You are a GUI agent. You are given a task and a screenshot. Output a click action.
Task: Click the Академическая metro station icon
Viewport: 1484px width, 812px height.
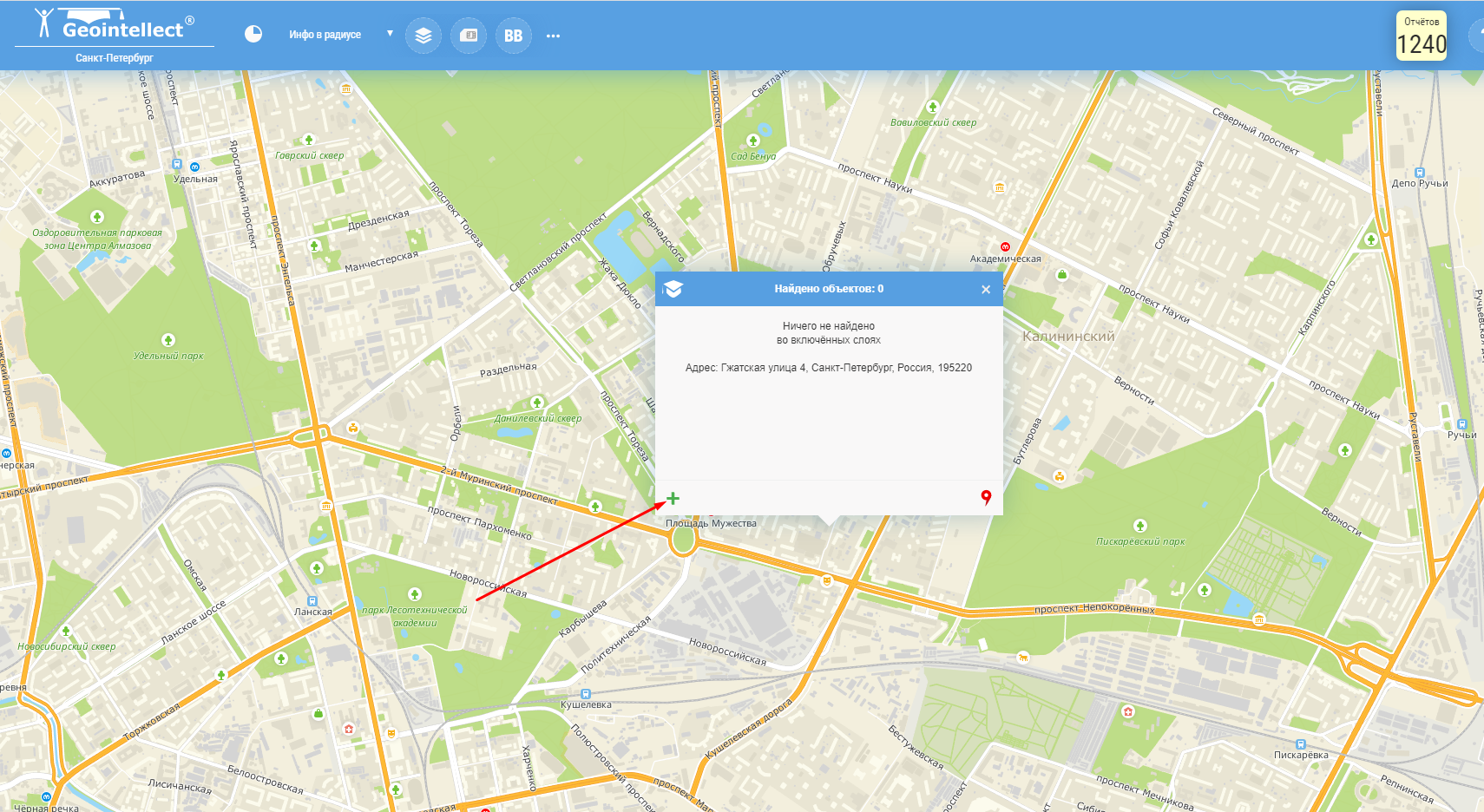pyautogui.click(x=1005, y=247)
